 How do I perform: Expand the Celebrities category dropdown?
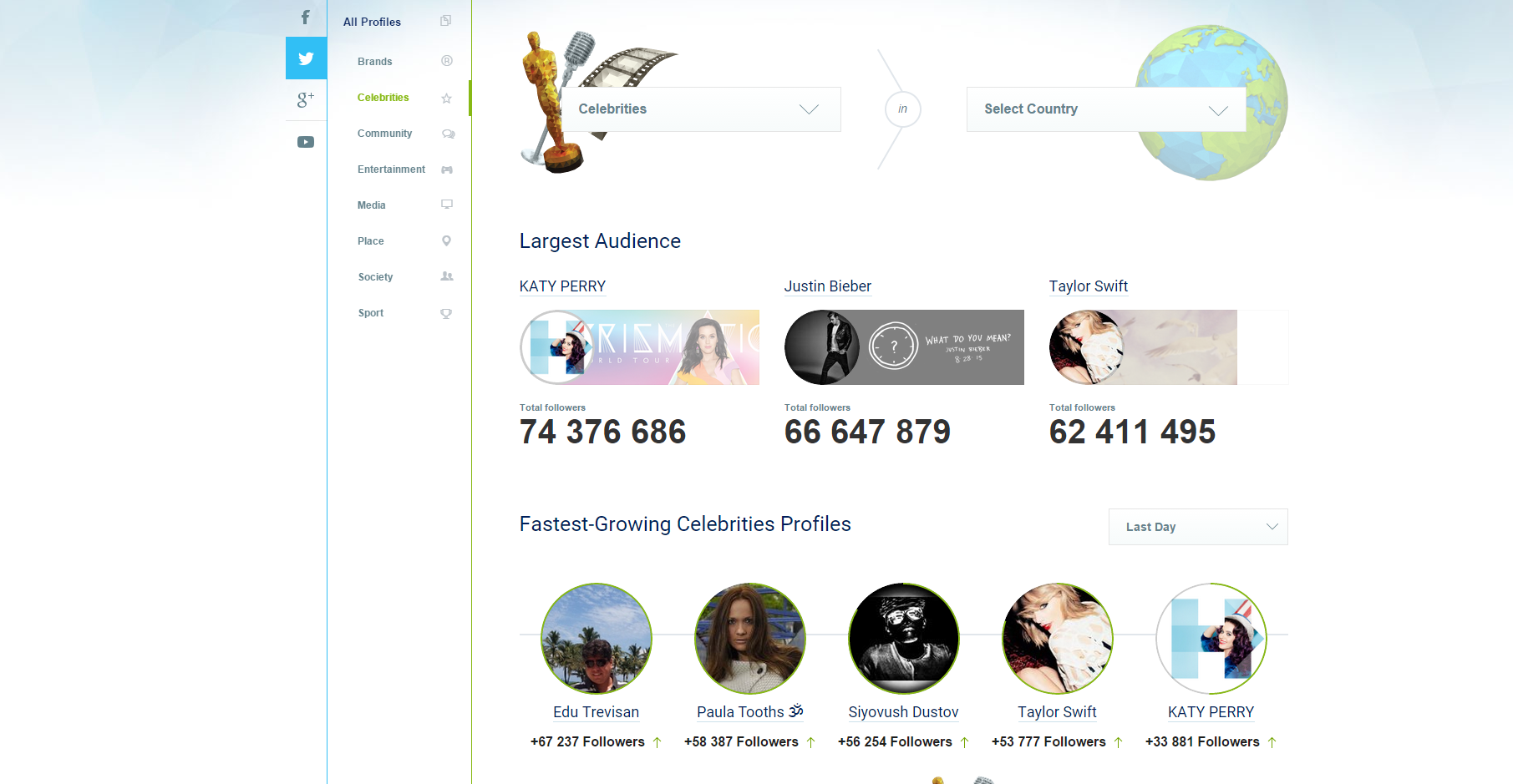click(701, 109)
